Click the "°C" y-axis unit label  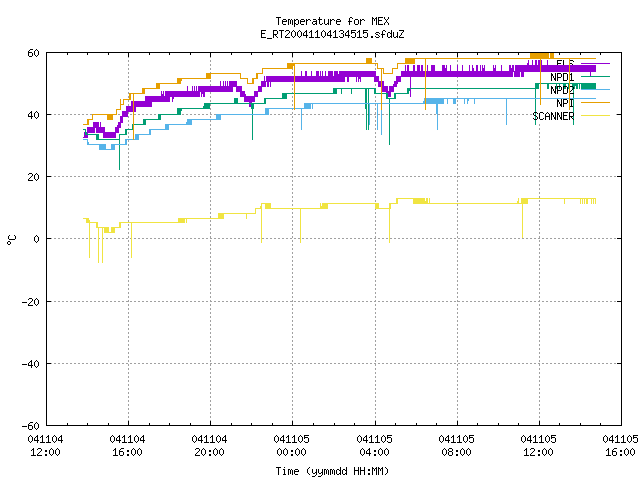pyautogui.click(x=11, y=240)
